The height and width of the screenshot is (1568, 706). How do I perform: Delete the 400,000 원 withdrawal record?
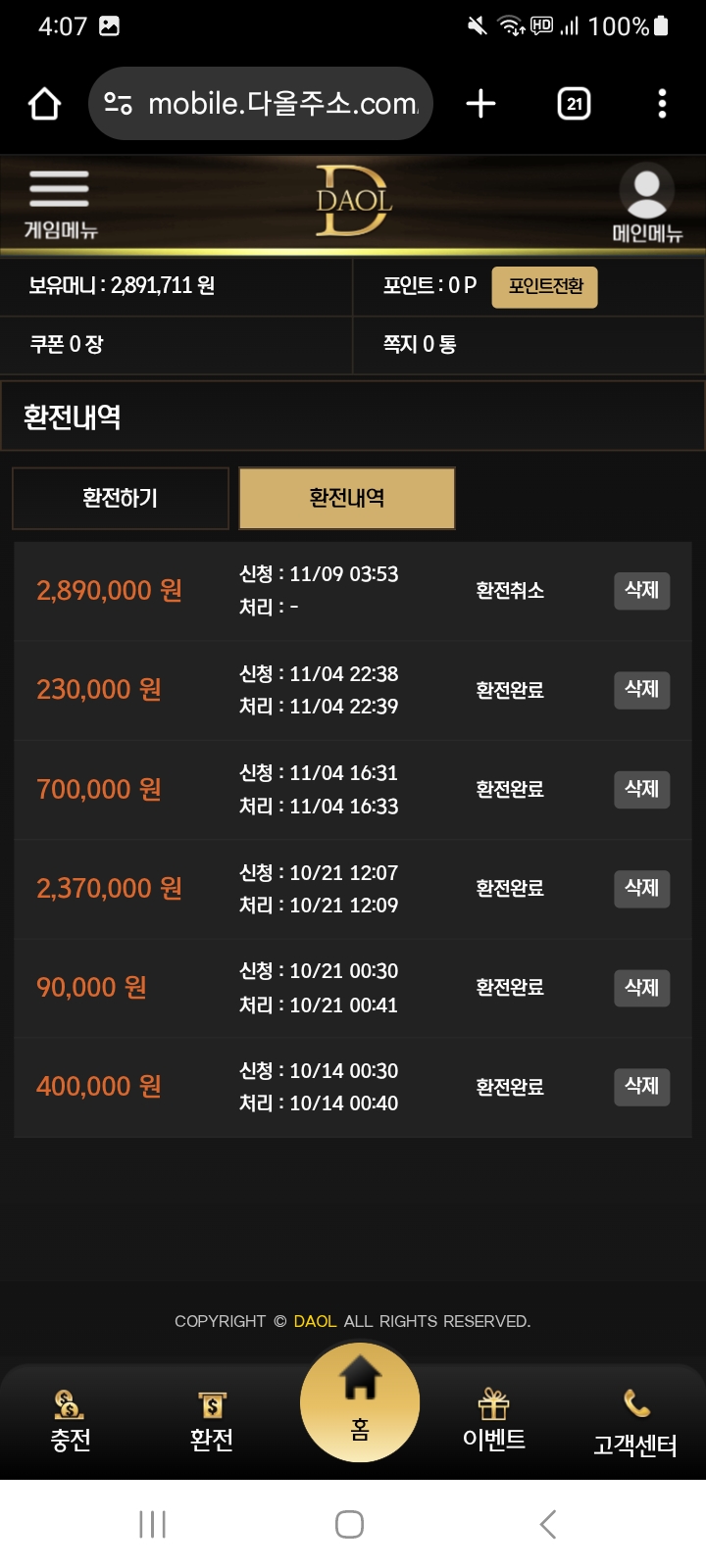[641, 1086]
